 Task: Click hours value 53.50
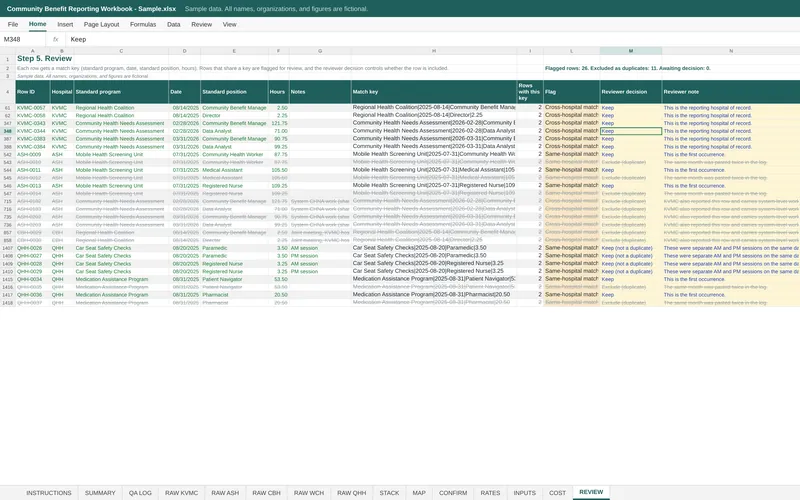pyautogui.click(x=279, y=279)
